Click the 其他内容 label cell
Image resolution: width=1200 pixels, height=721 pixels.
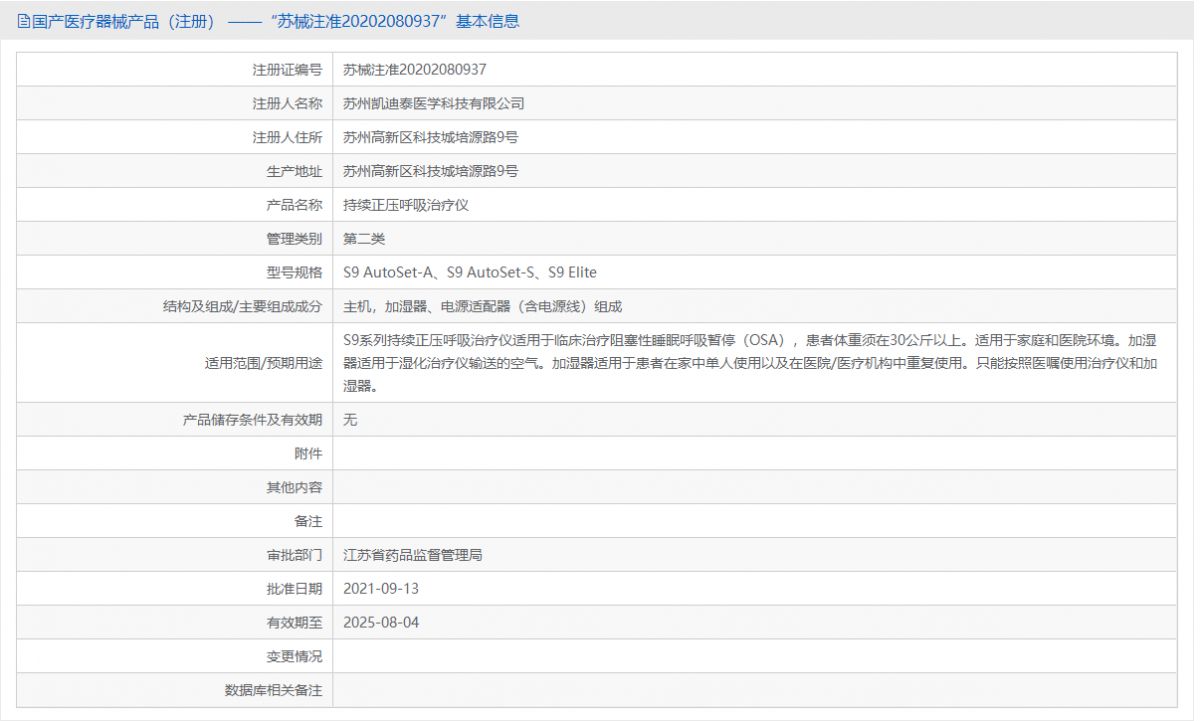coord(175,487)
